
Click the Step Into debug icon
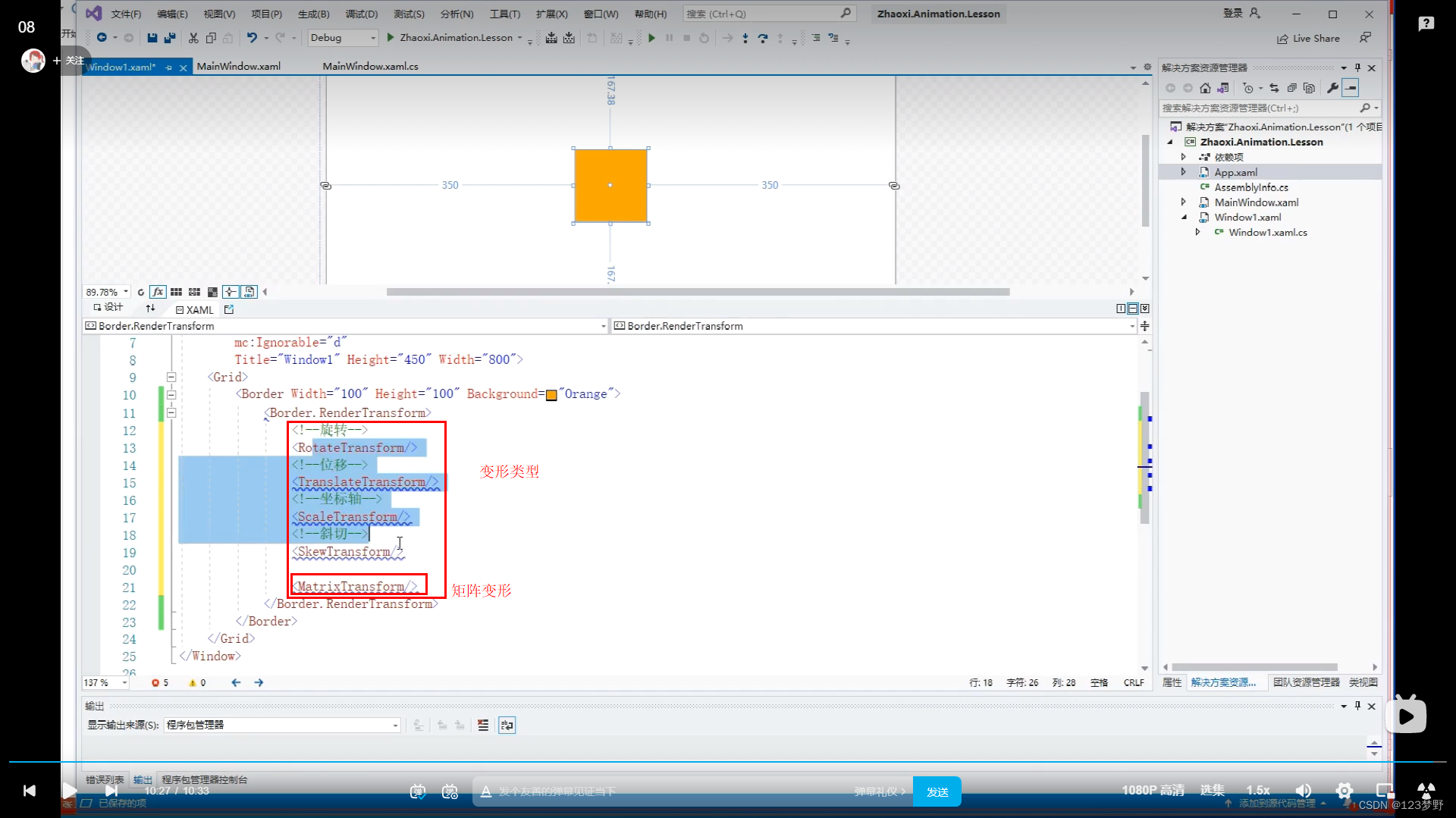tap(745, 38)
